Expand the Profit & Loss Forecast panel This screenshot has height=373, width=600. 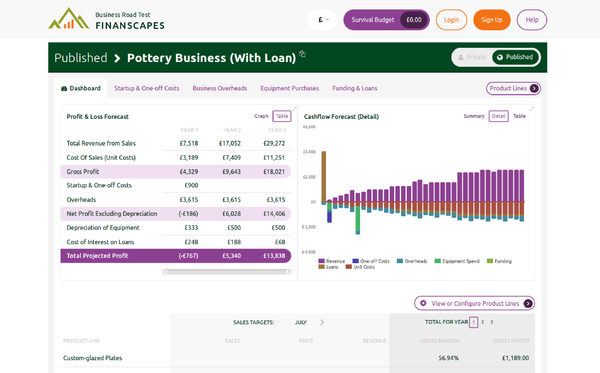tap(294, 109)
